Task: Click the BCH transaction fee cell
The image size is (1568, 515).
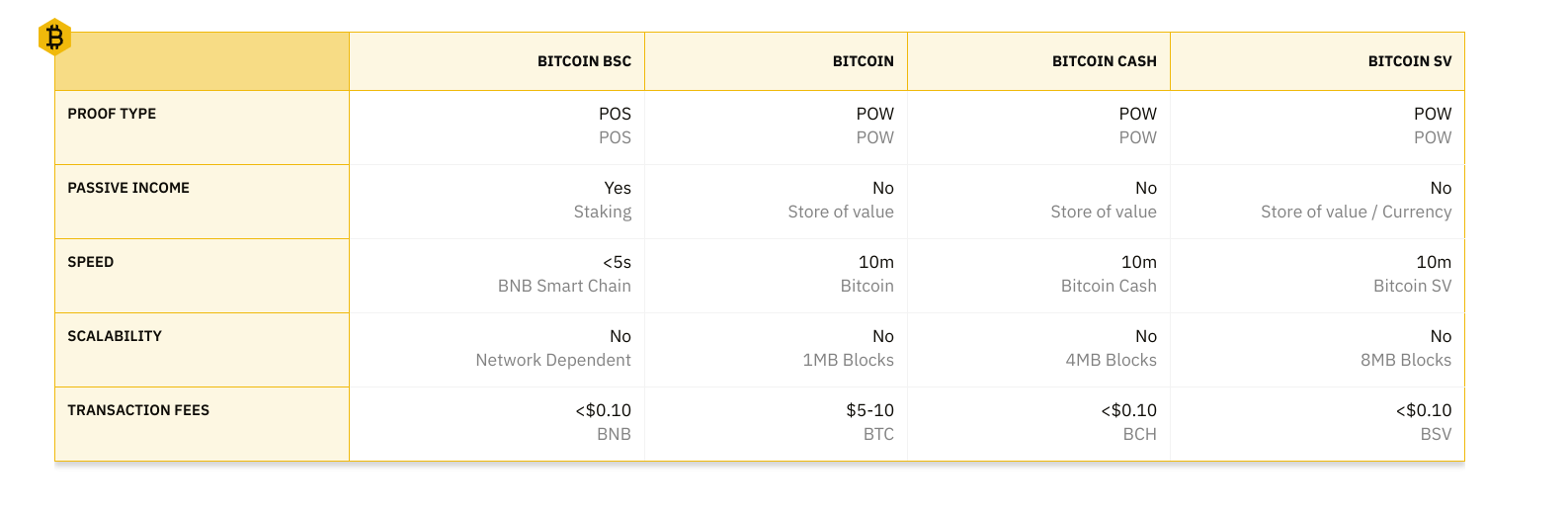Action: (x=1128, y=422)
